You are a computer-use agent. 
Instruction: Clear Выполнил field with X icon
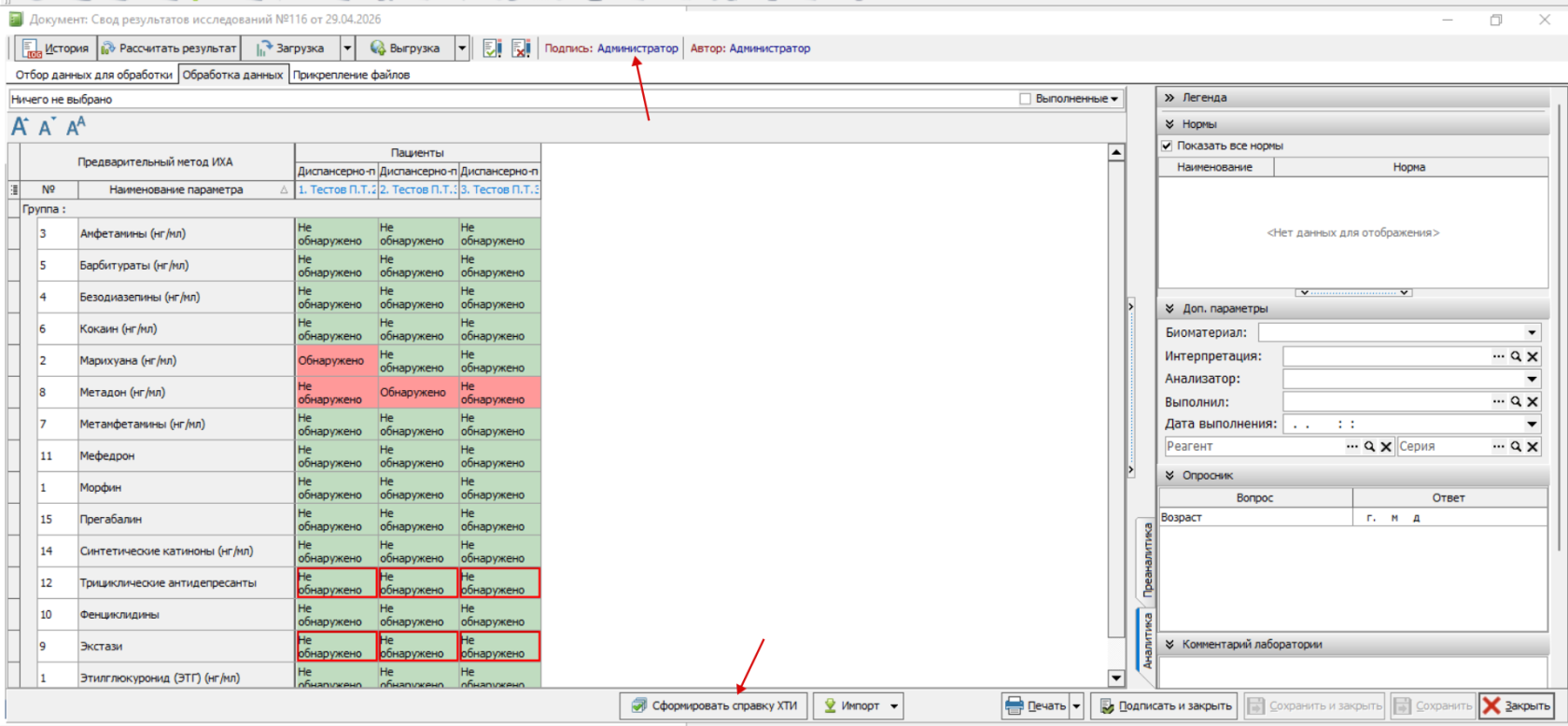tap(1533, 401)
